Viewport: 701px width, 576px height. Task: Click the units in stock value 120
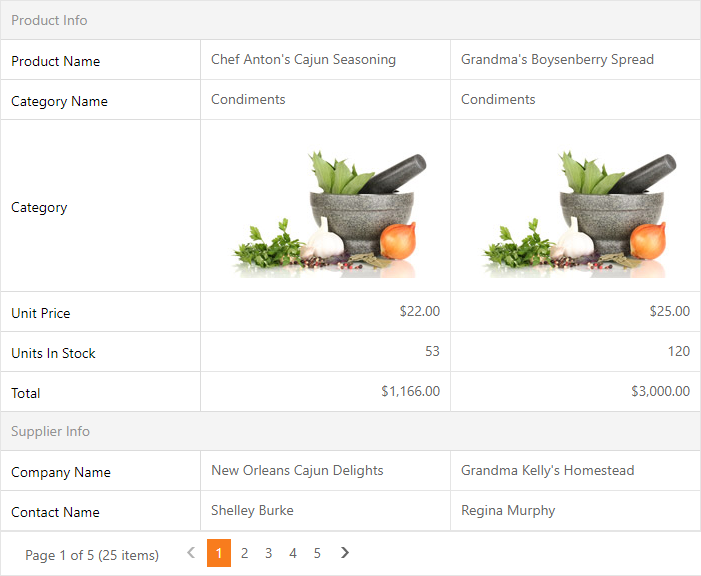(679, 351)
